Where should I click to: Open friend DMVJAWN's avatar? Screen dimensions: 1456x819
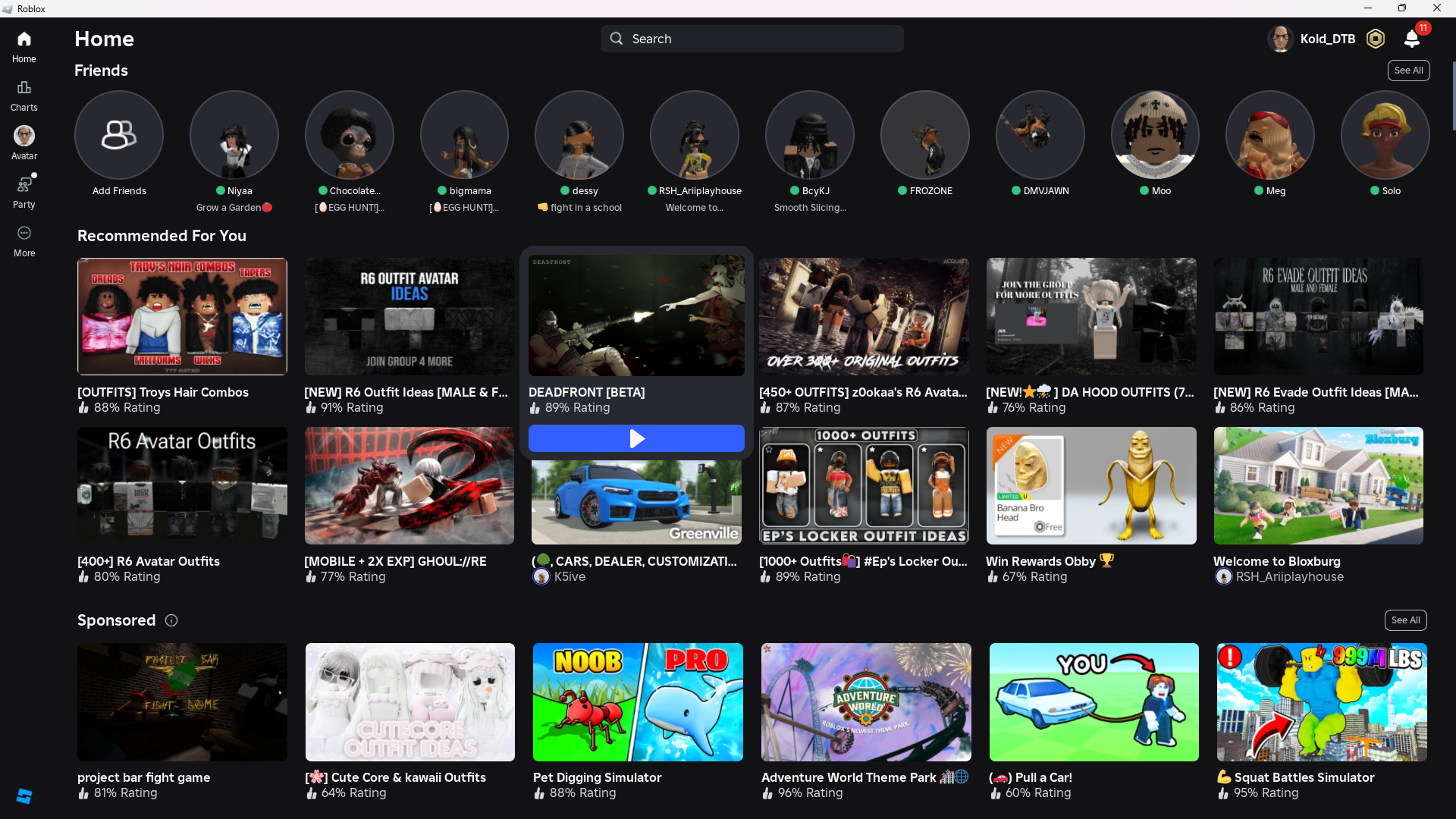(x=1040, y=135)
